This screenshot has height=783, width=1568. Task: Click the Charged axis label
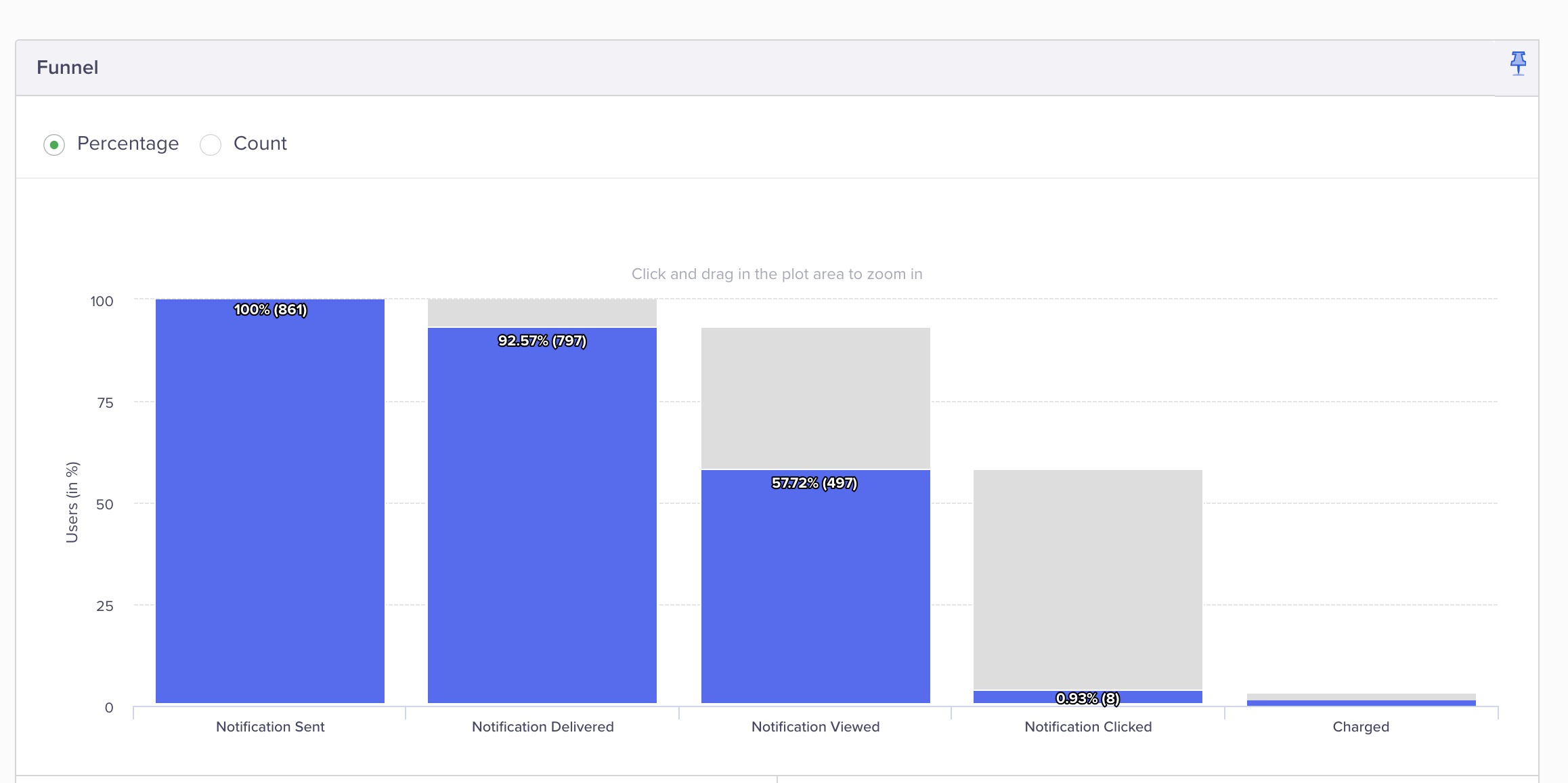coord(1360,726)
